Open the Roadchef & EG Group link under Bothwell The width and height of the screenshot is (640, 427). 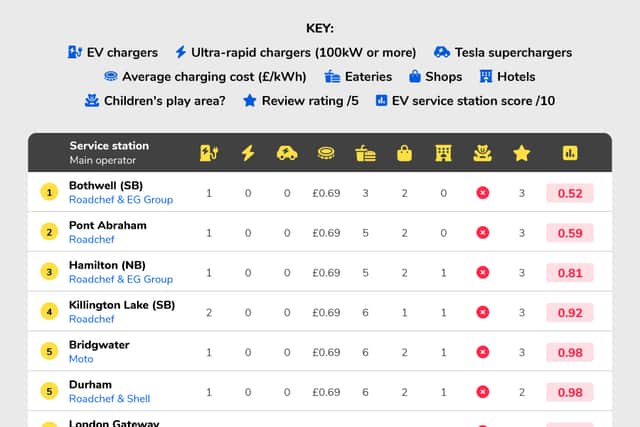point(121,200)
